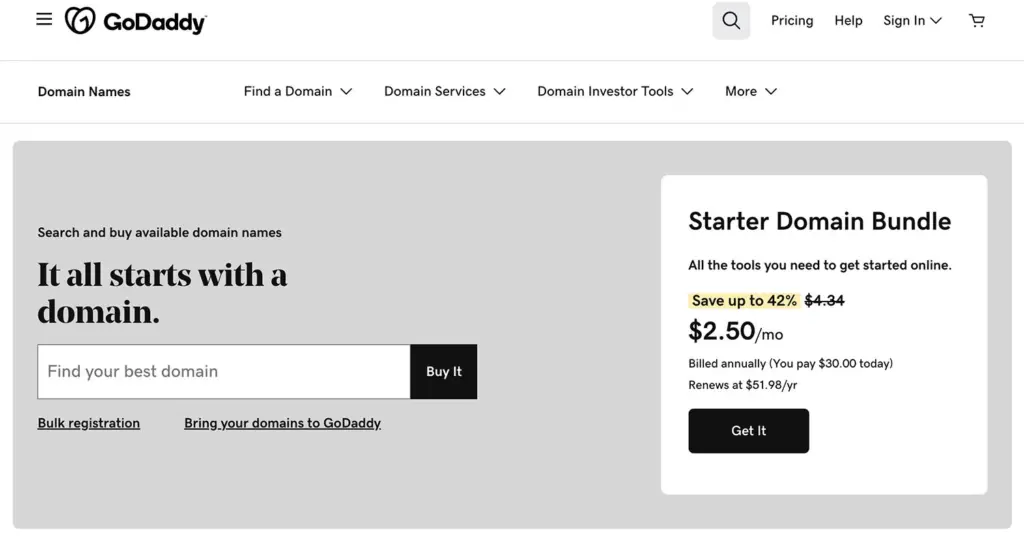The image size is (1024, 543).
Task: Open the Domain Services dropdown
Action: (x=445, y=91)
